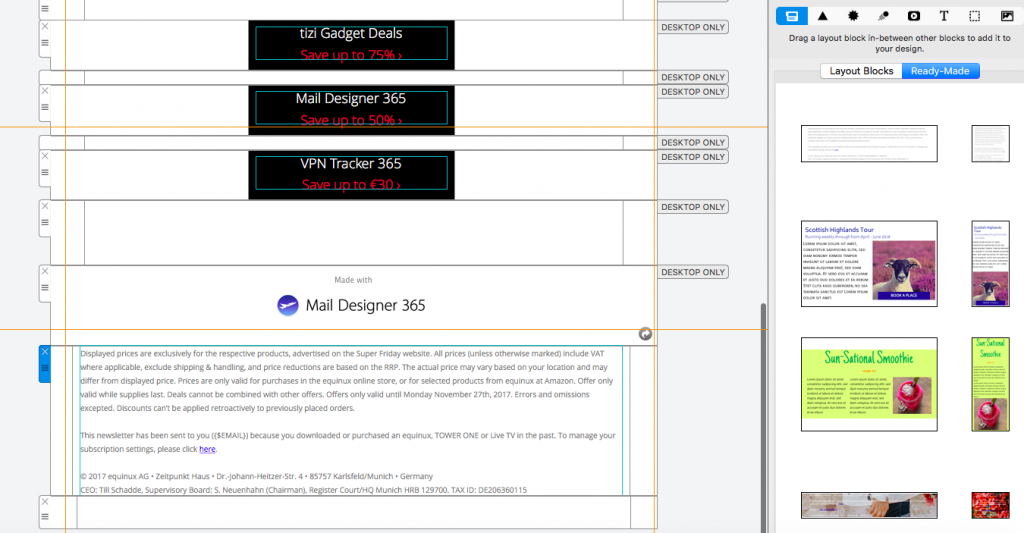Click the 'This newsletter has been sent' line

[x=347, y=436]
